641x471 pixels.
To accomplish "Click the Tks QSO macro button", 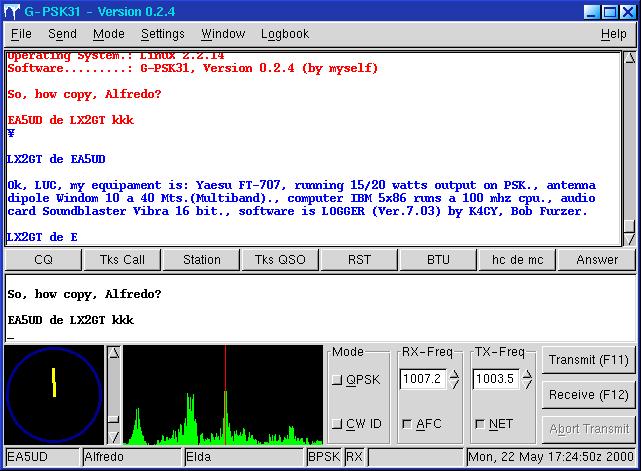I will tap(280, 259).
